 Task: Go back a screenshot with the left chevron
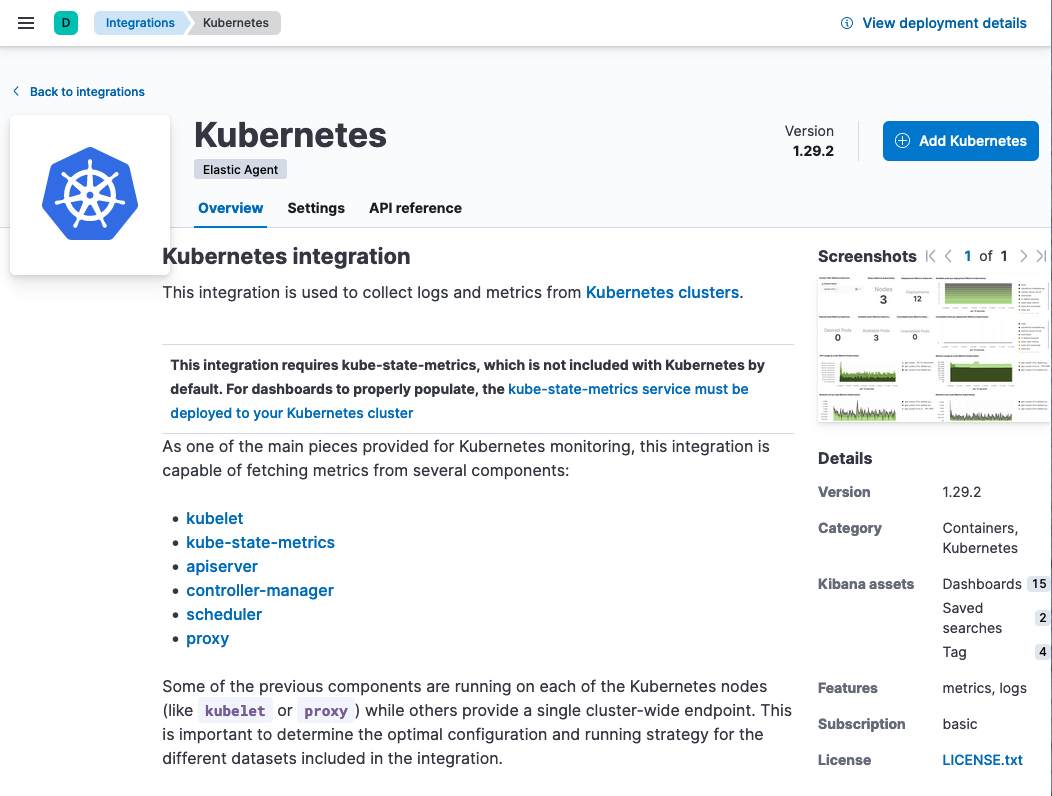[947, 256]
